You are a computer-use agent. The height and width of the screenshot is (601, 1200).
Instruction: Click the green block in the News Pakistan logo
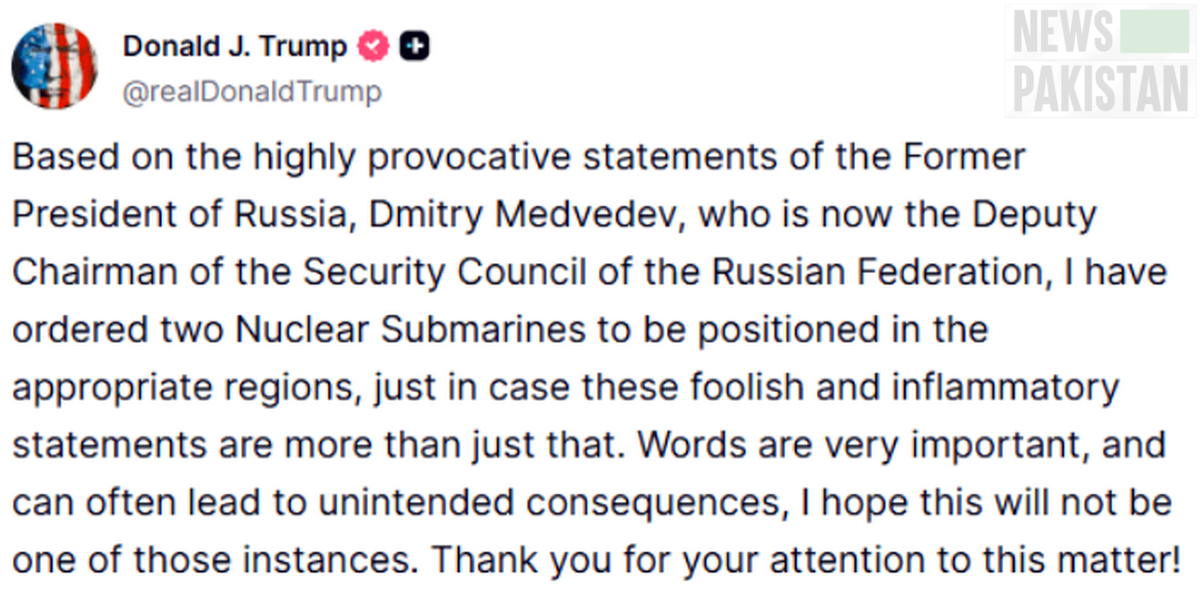point(1155,35)
